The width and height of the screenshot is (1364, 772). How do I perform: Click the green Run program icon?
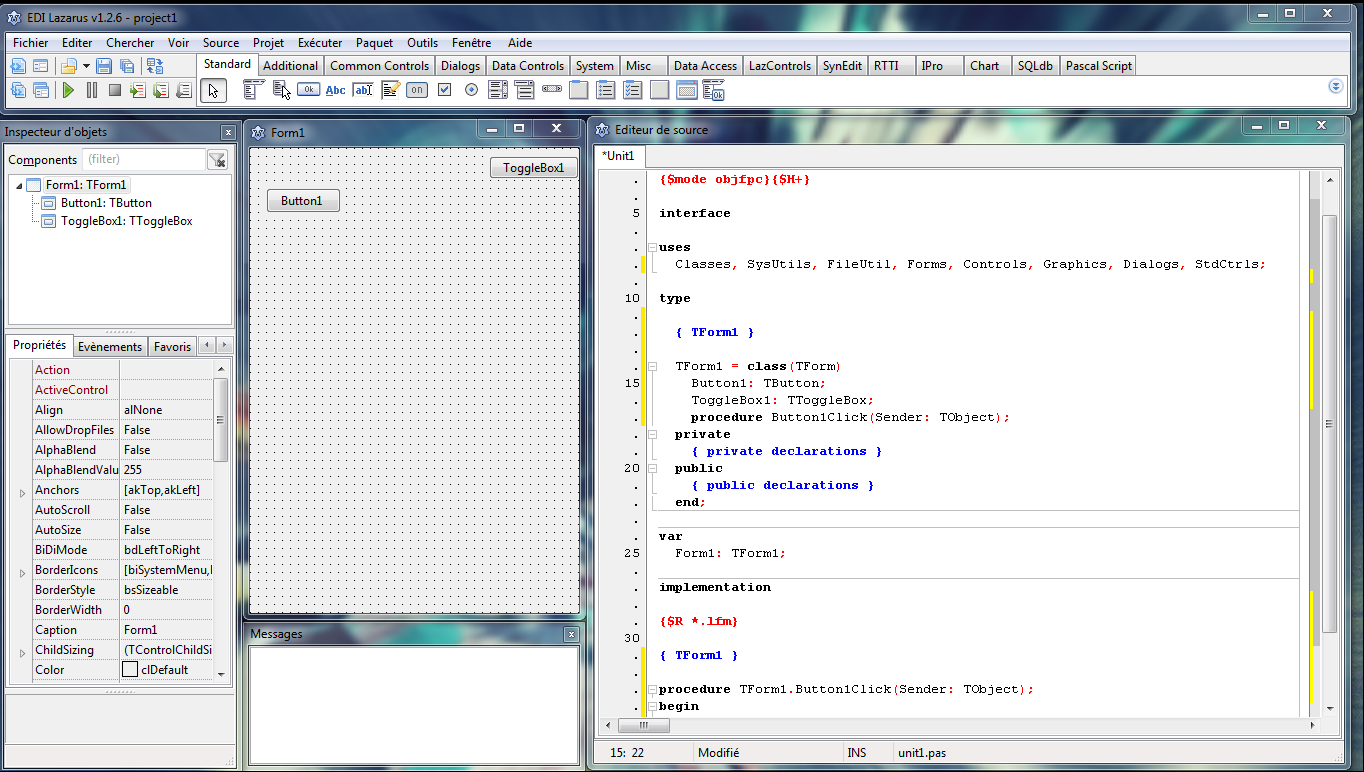point(68,90)
